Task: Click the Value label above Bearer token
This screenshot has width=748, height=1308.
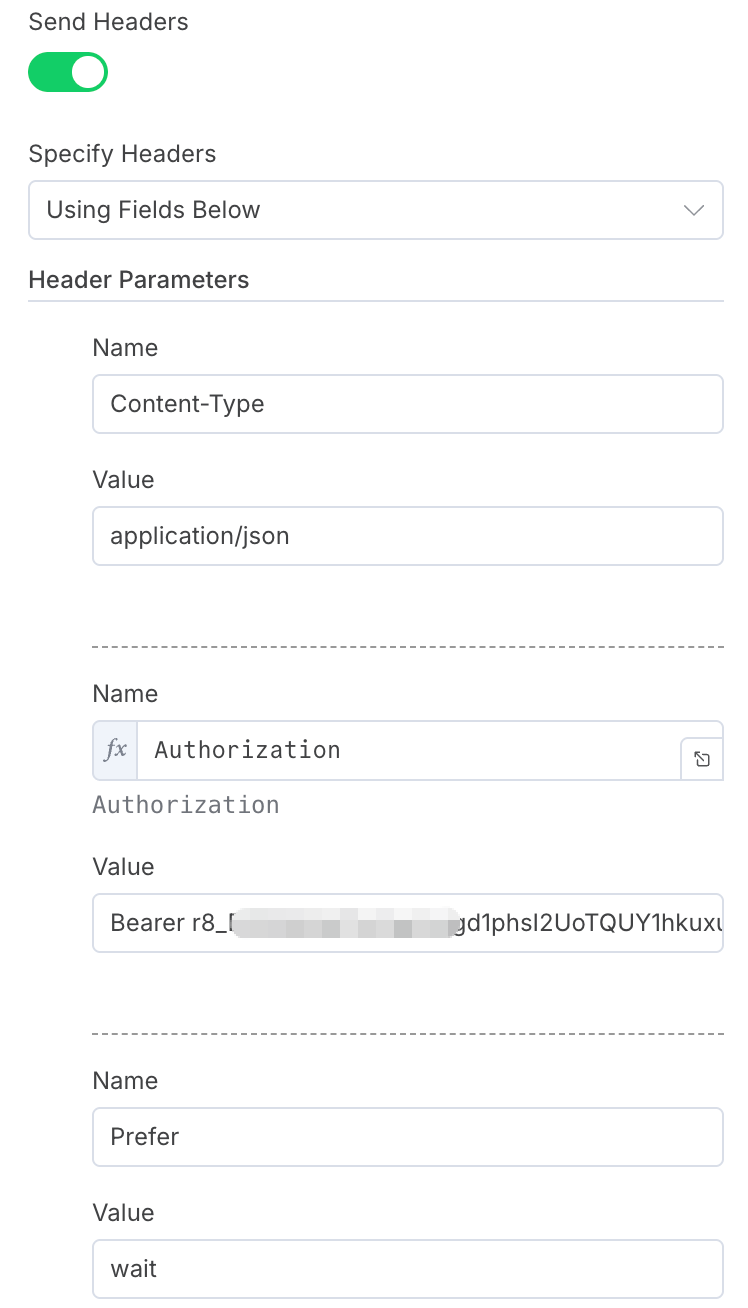Action: tap(123, 867)
